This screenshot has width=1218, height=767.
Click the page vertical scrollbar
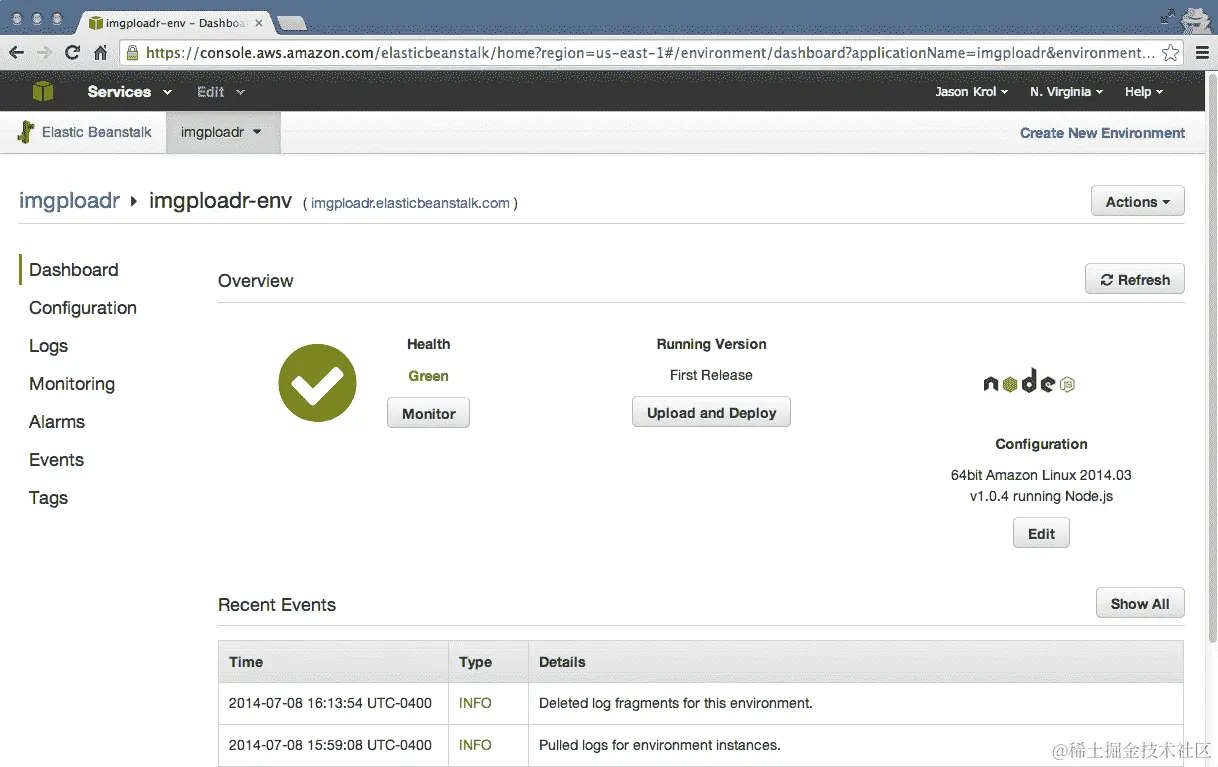1212,360
